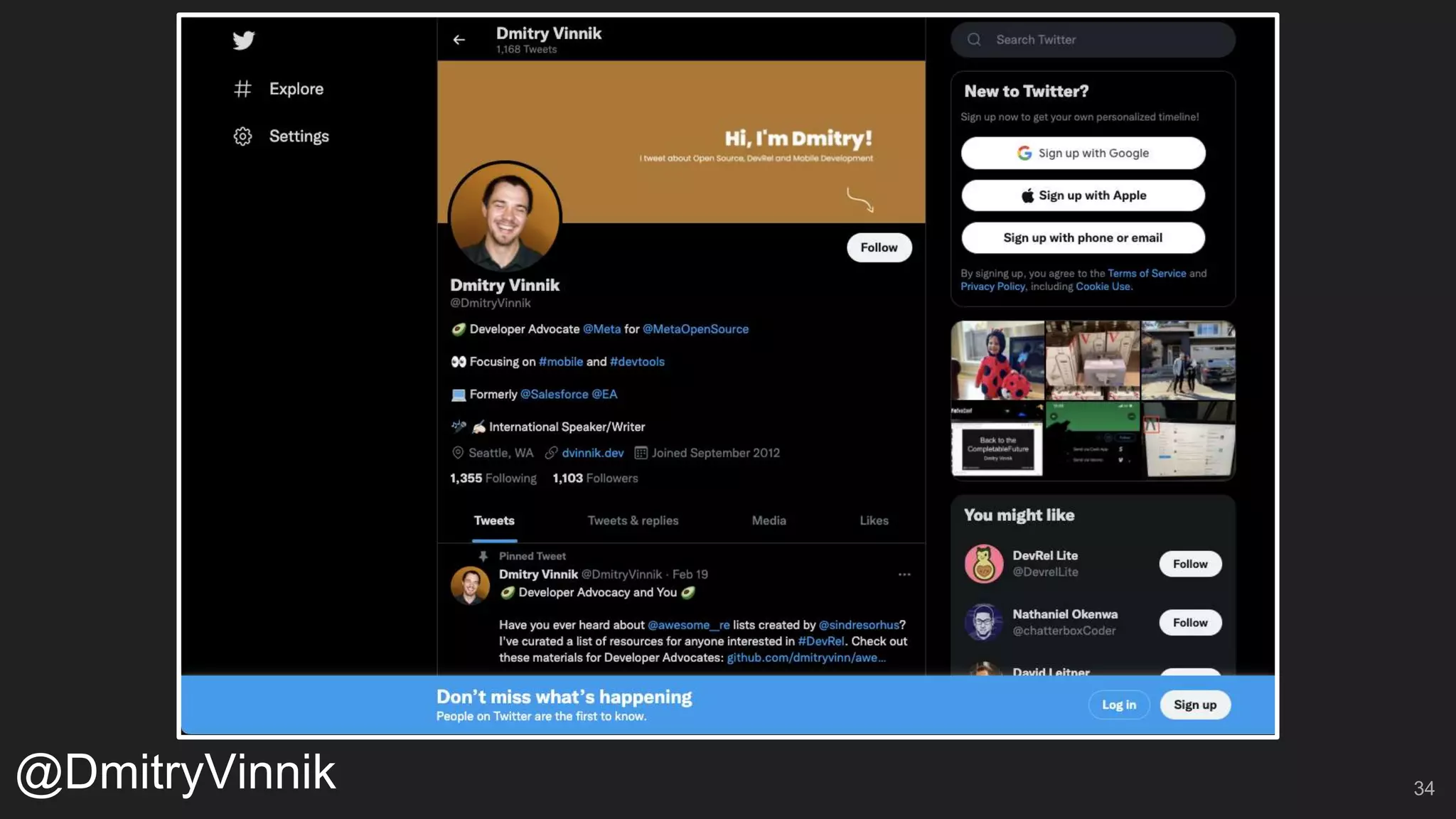This screenshot has height=819, width=1456.
Task: Click the large profile photo avatar
Action: [505, 217]
